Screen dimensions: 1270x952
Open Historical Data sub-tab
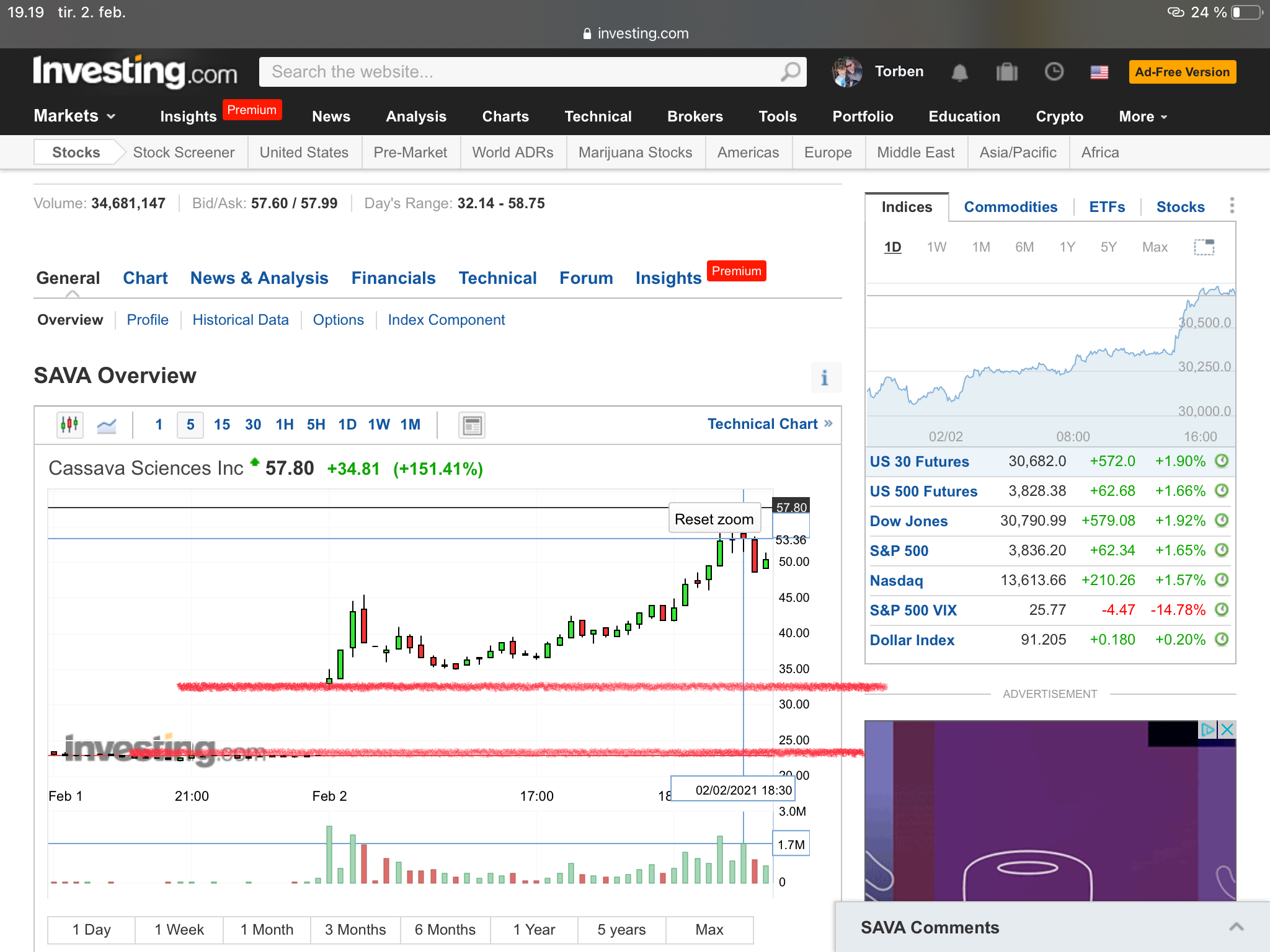[241, 320]
